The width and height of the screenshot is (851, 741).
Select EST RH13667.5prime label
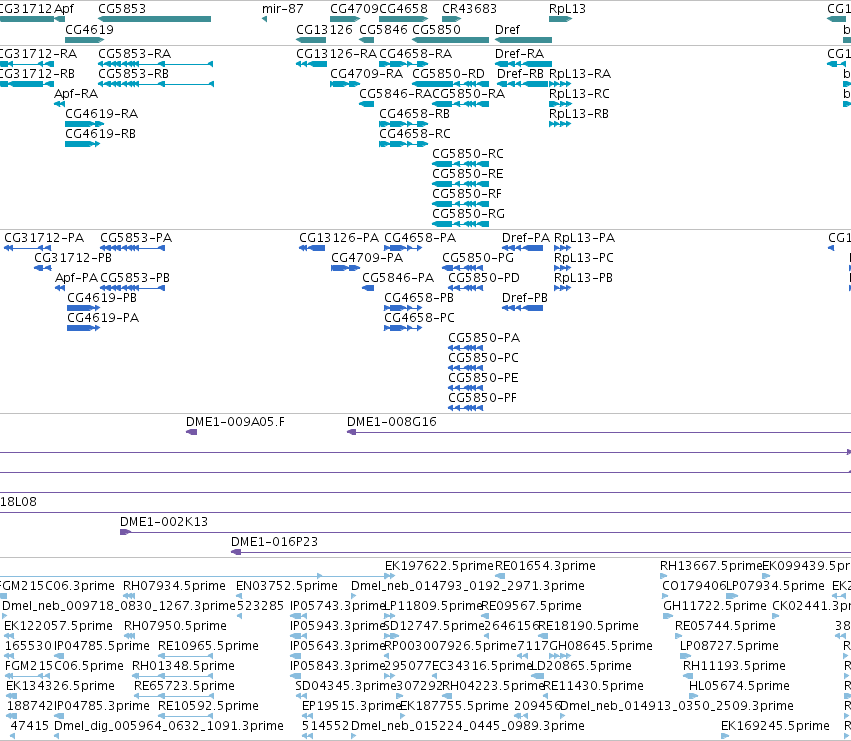point(712,566)
